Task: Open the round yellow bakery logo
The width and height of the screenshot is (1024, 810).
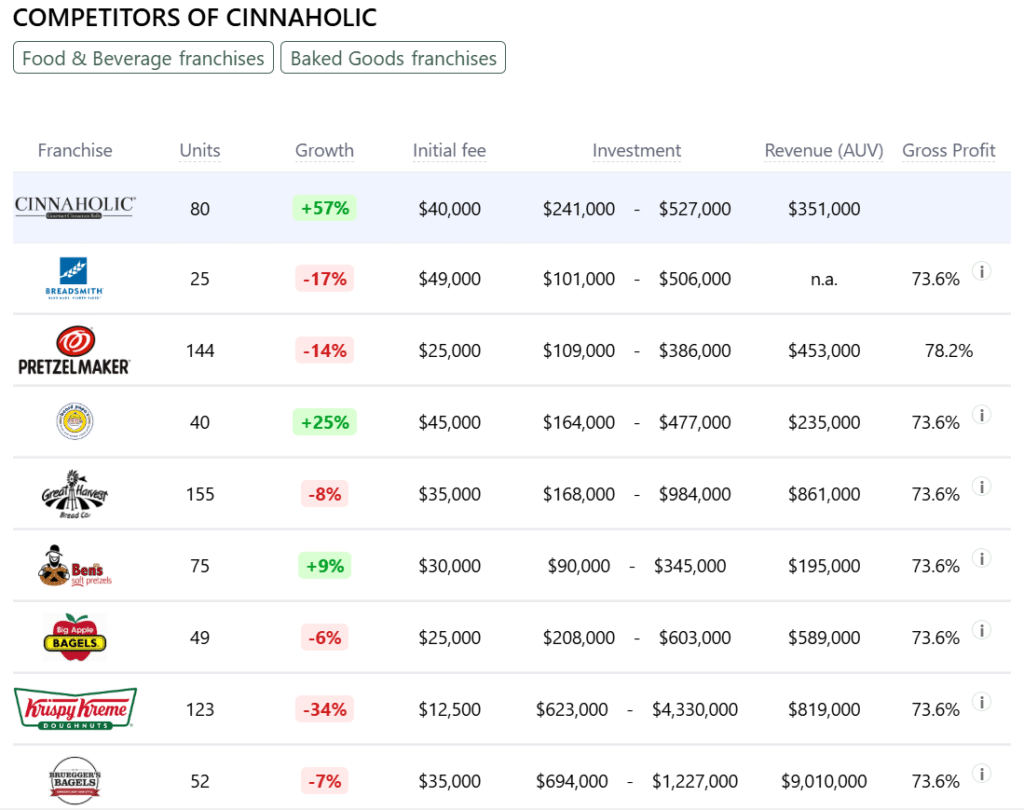Action: pos(74,421)
